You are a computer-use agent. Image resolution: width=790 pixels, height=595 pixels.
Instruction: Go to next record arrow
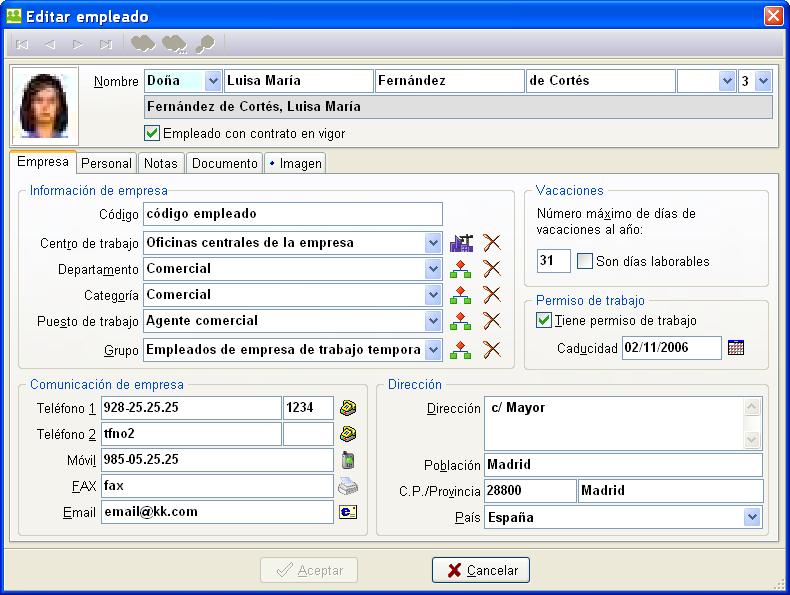[x=78, y=44]
